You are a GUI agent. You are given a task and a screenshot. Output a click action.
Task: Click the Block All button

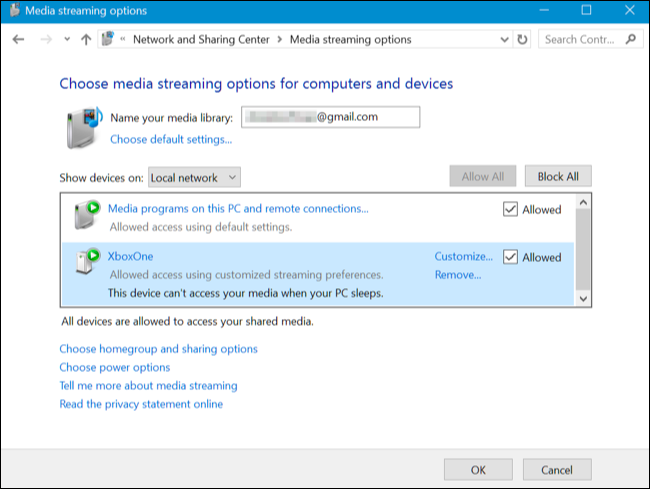pos(558,177)
